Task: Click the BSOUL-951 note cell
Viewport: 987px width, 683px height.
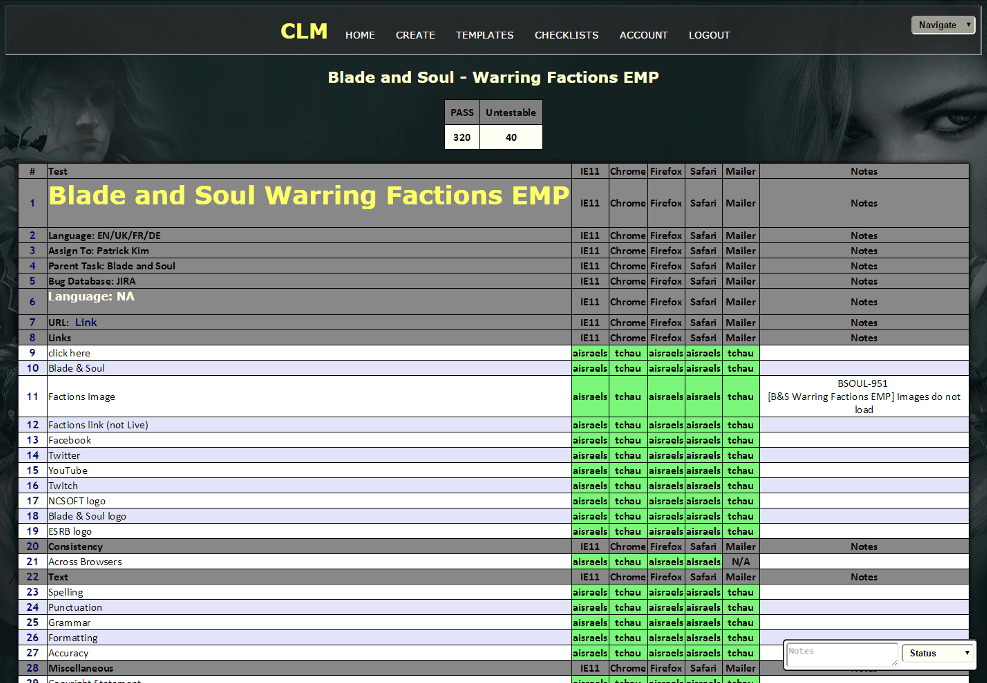Action: (x=864, y=397)
